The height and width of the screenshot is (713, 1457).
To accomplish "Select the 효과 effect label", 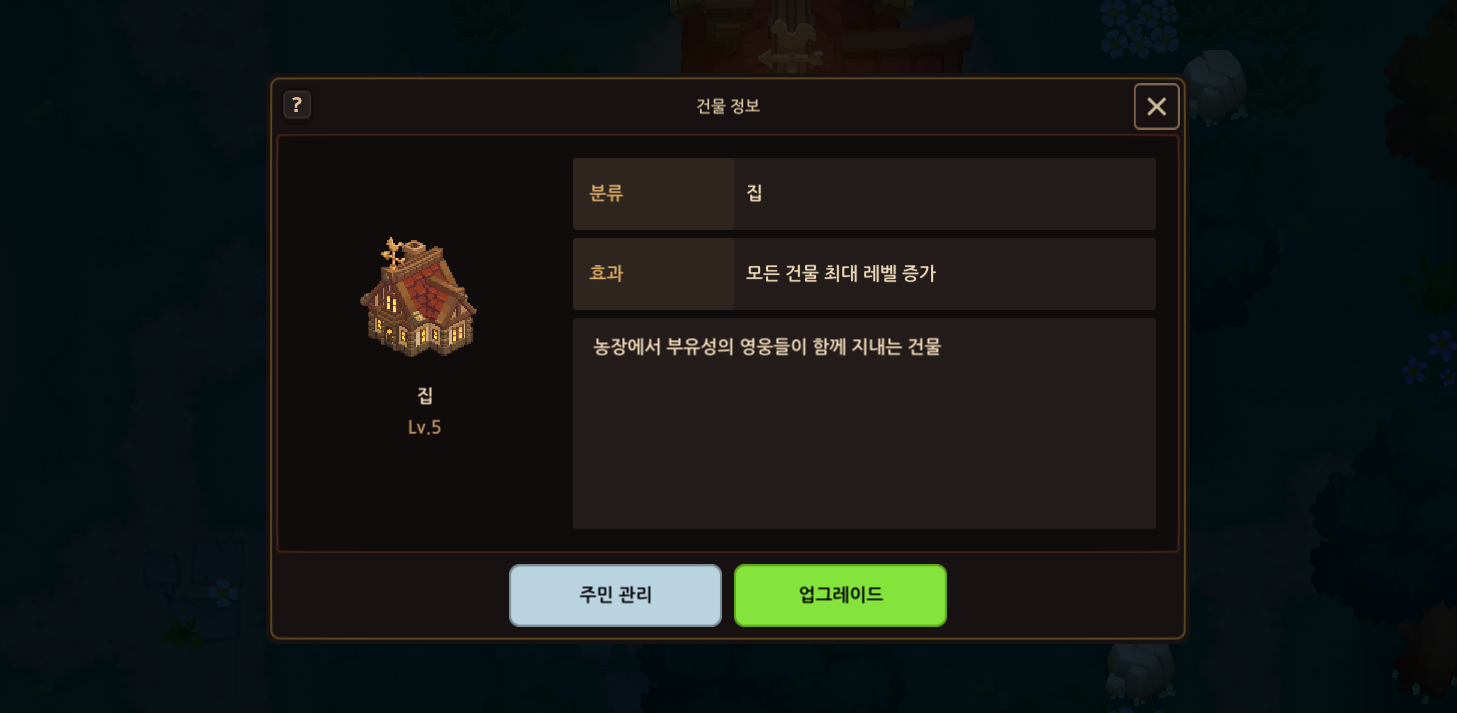I will (606, 273).
